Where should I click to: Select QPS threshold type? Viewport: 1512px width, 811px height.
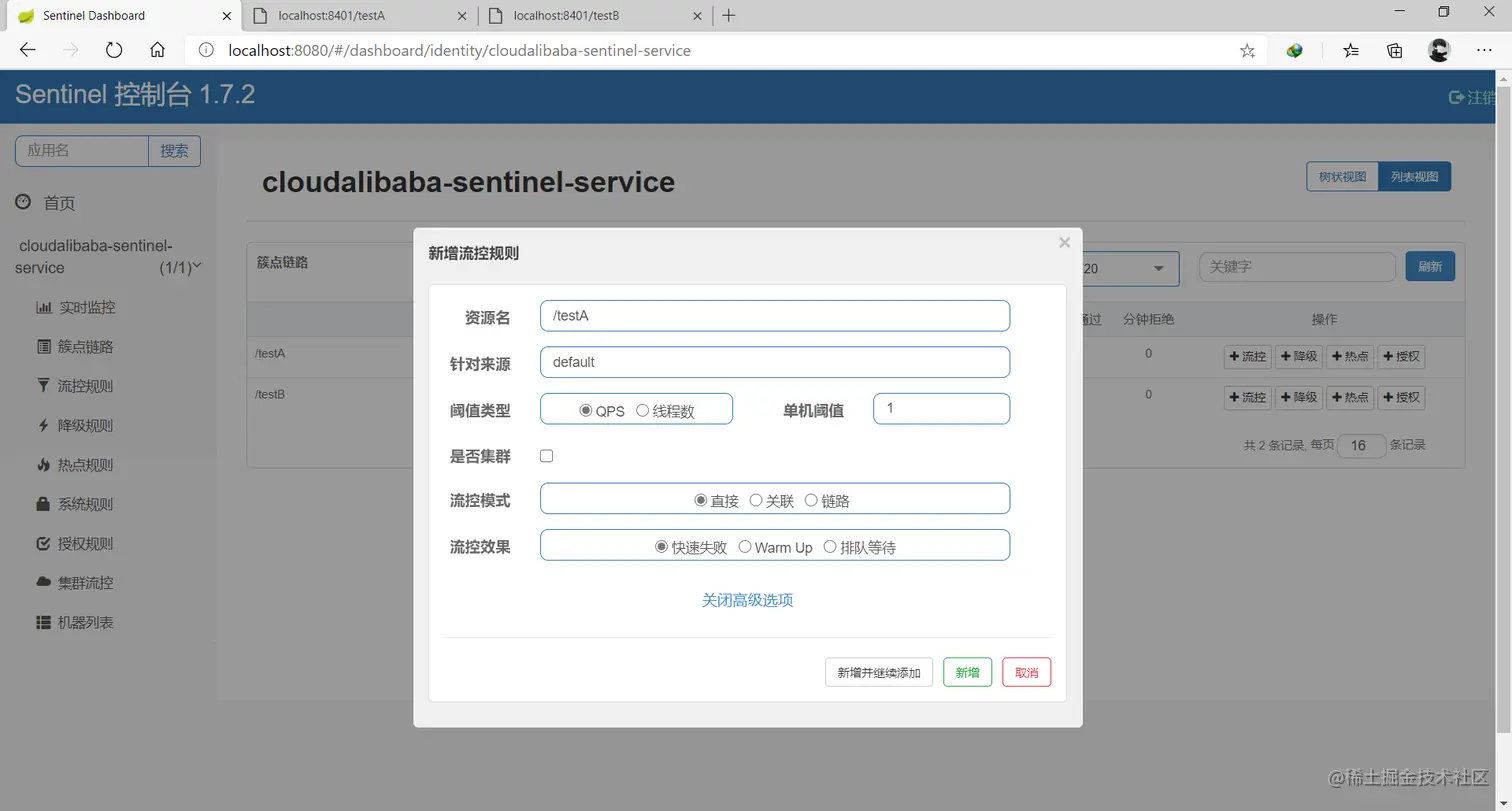pos(585,410)
